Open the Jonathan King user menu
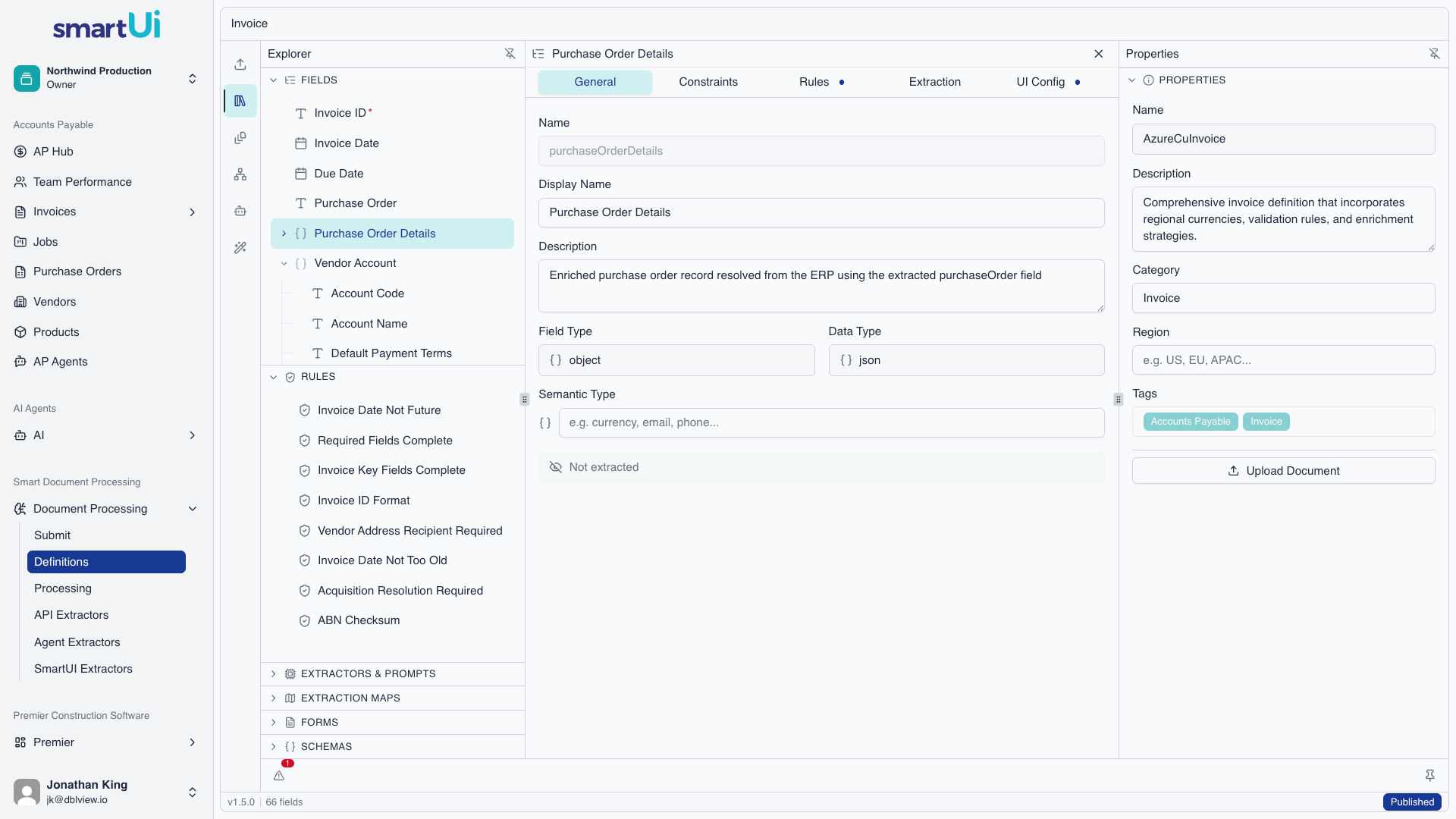The image size is (1456, 819). tap(106, 791)
